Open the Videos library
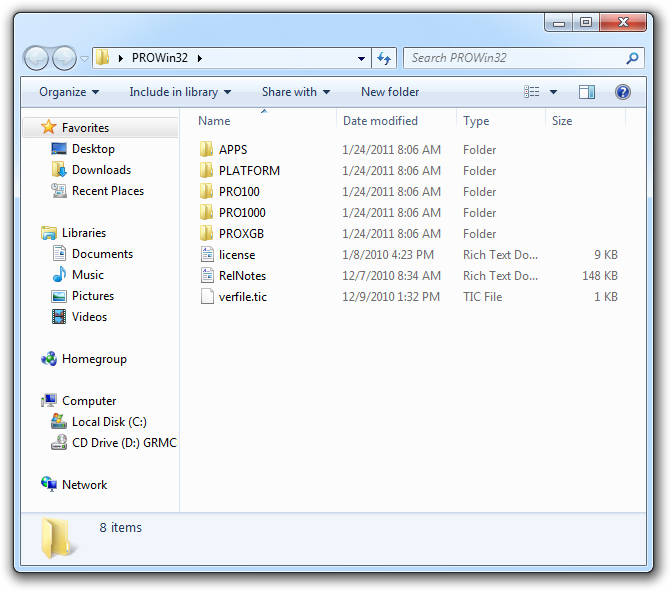Image resolution: width=672 pixels, height=592 pixels. coord(79,317)
